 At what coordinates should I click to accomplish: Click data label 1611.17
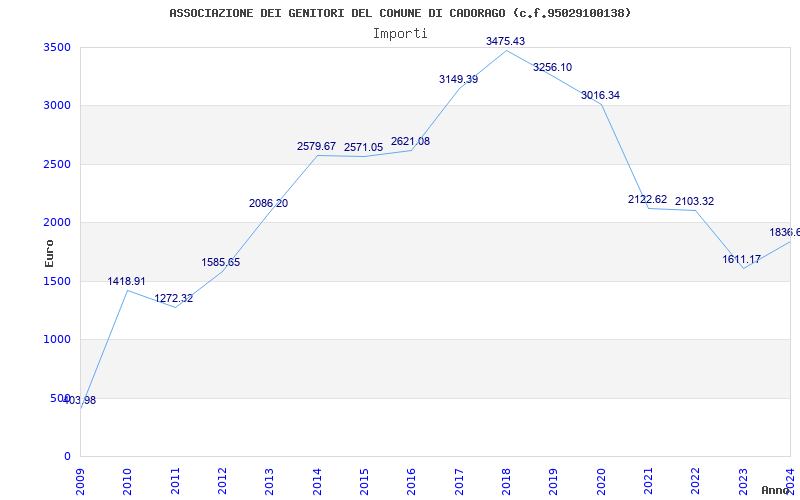pyautogui.click(x=741, y=259)
